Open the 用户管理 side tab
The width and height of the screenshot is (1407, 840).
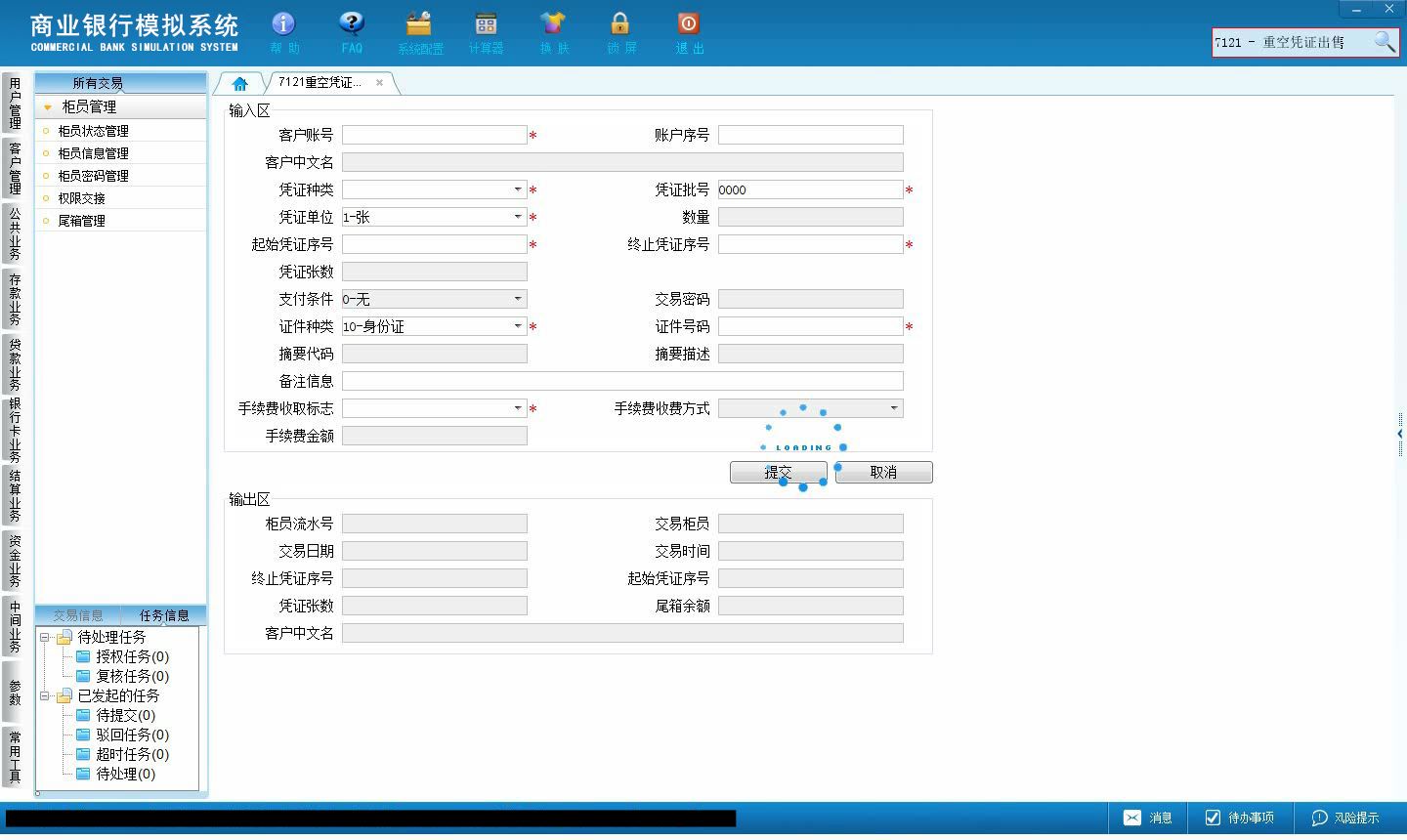[x=15, y=104]
